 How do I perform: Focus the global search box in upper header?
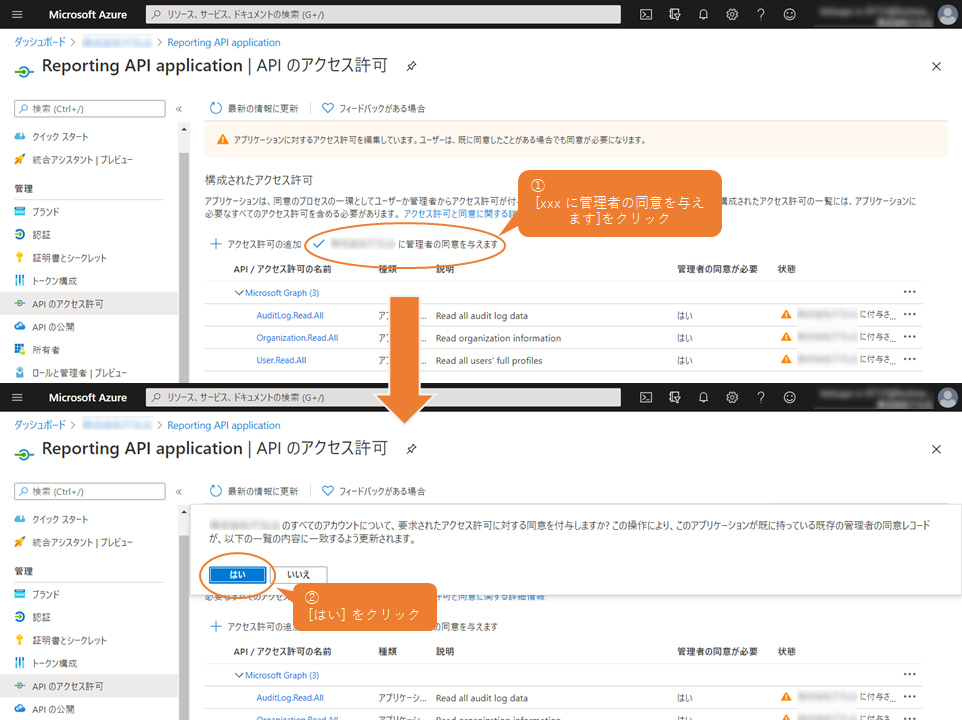tap(383, 14)
